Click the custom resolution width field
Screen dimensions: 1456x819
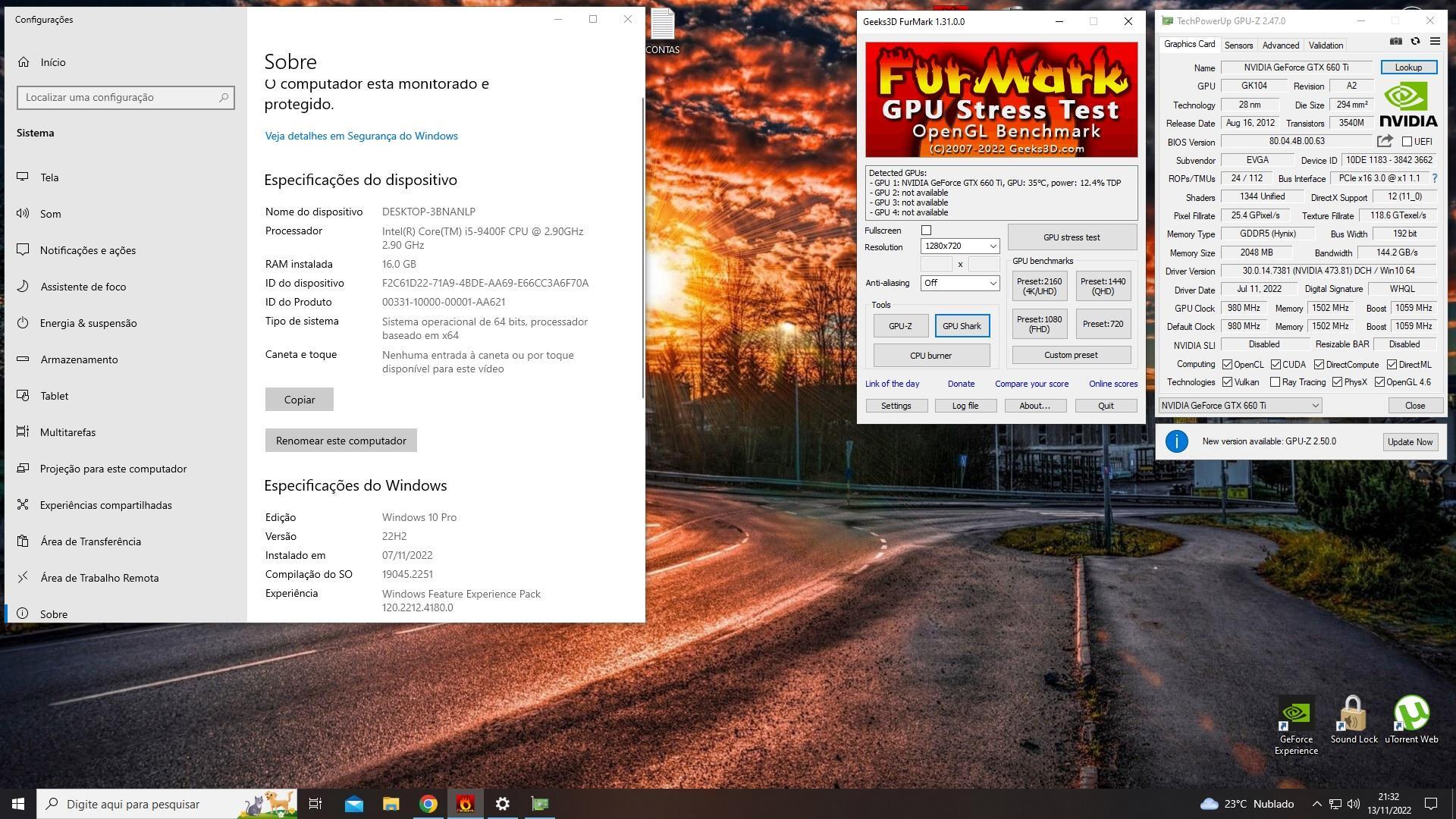(936, 264)
